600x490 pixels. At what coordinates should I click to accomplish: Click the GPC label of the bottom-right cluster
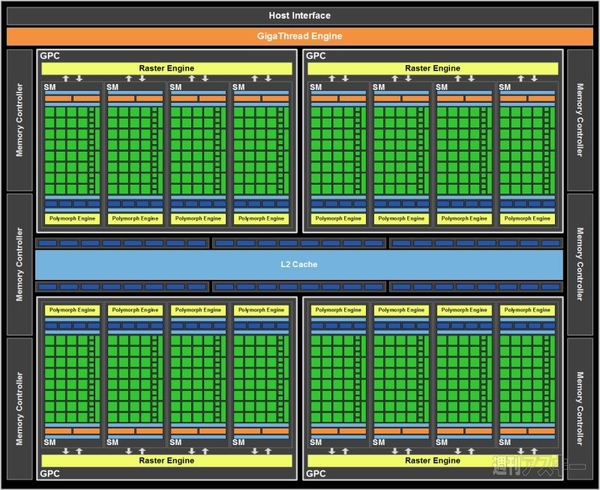coord(316,473)
